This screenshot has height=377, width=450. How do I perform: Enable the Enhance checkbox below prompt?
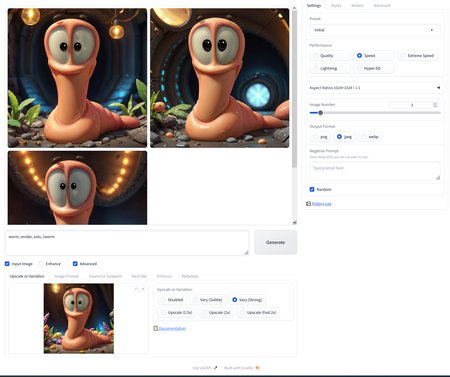[x=41, y=264]
